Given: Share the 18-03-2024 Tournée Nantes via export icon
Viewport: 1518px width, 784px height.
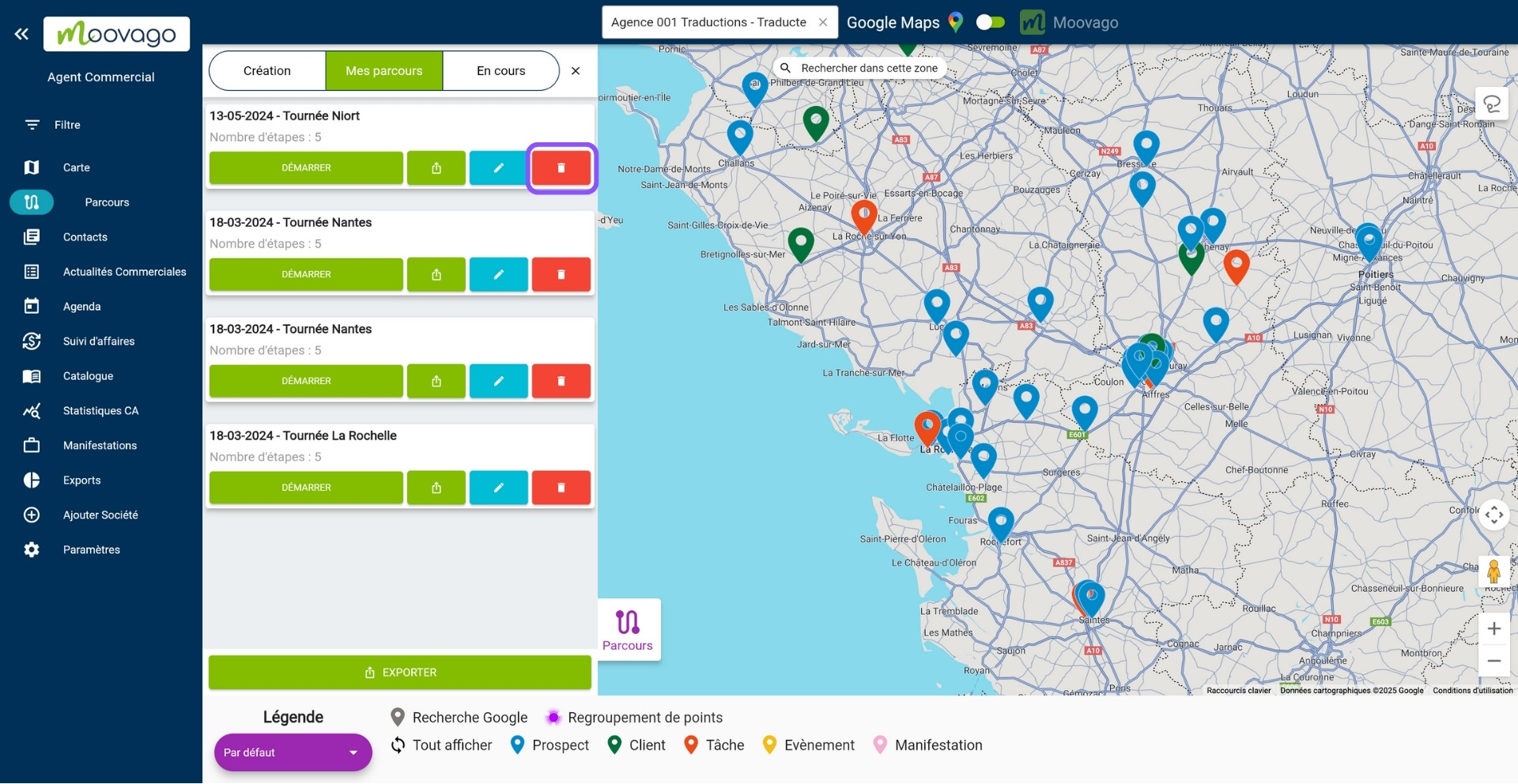Looking at the screenshot, I should coord(436,274).
